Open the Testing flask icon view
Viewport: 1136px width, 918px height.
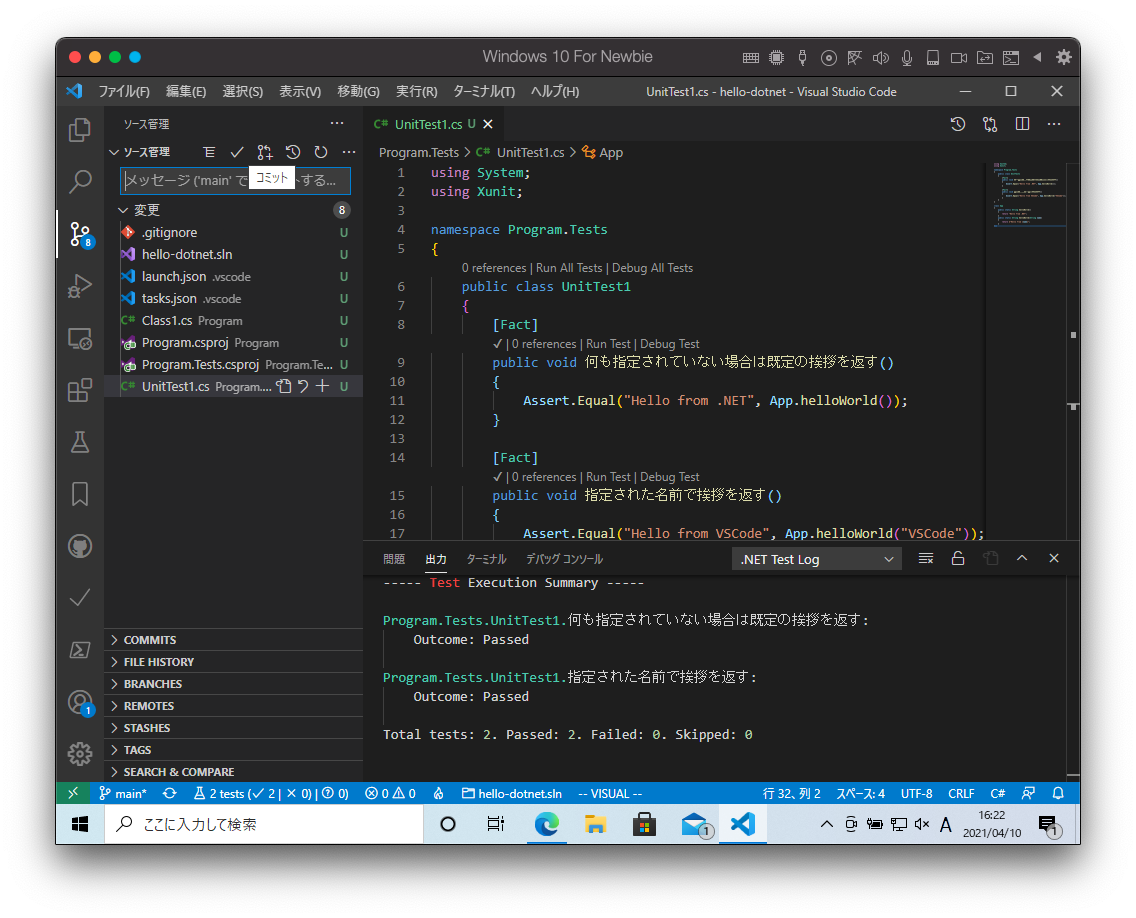point(80,441)
